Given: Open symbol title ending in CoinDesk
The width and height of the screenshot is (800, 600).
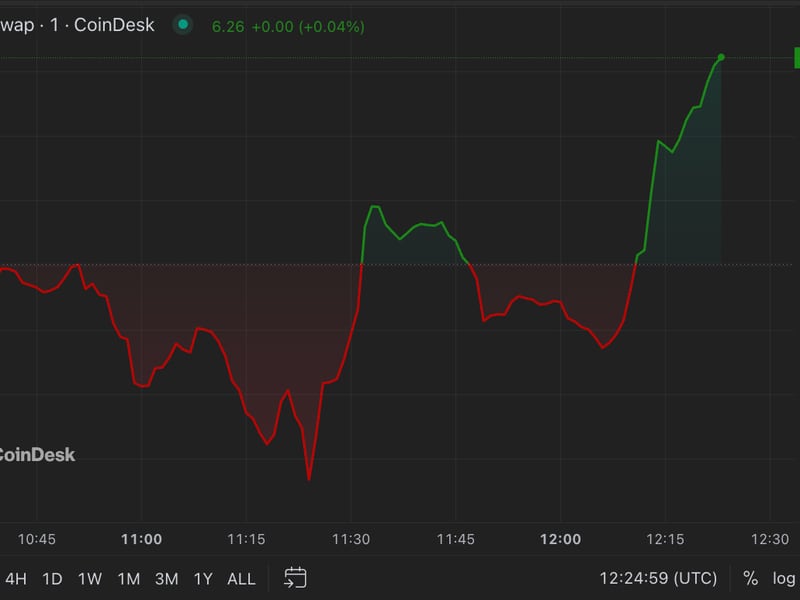Looking at the screenshot, I should [78, 25].
